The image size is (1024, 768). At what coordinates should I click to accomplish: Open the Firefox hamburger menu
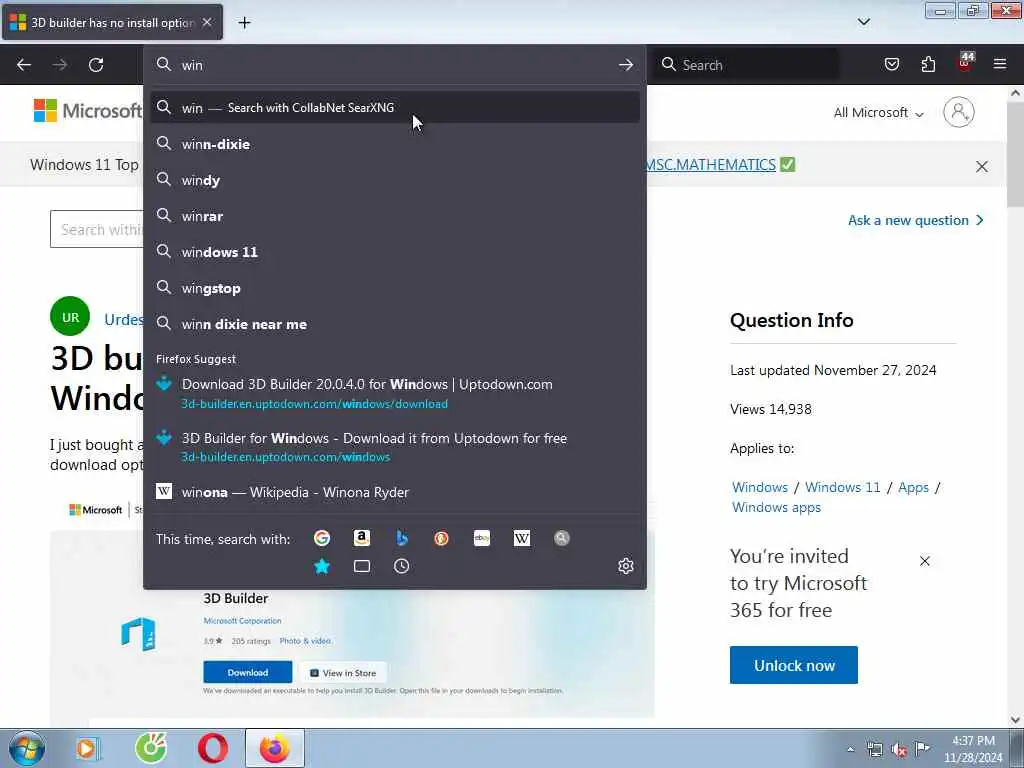coord(1000,64)
